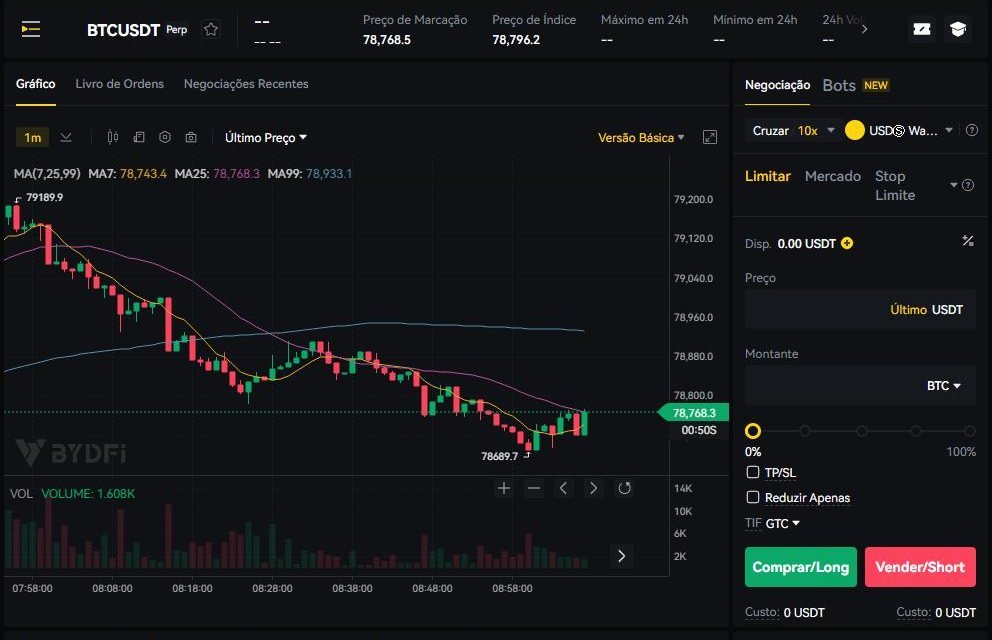The width and height of the screenshot is (992, 640).
Task: Jump to latest bar arrow in volume pane
Action: tap(621, 556)
